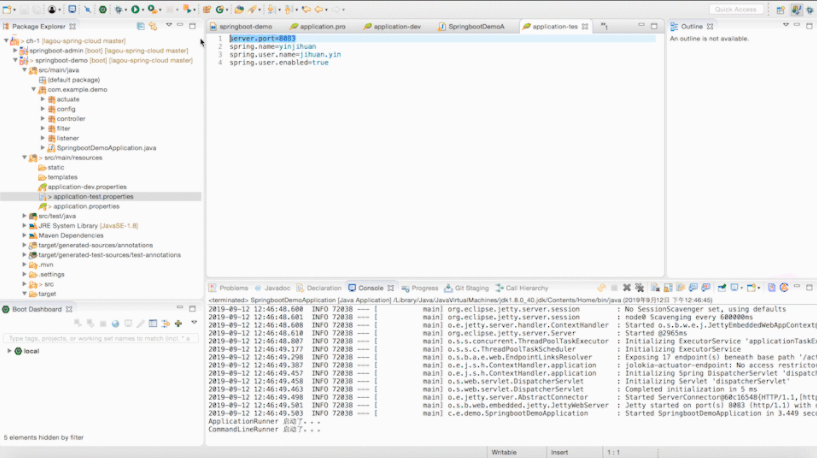Open the Problems tab
Image resolution: width=817 pixels, height=458 pixels.
click(x=229, y=288)
